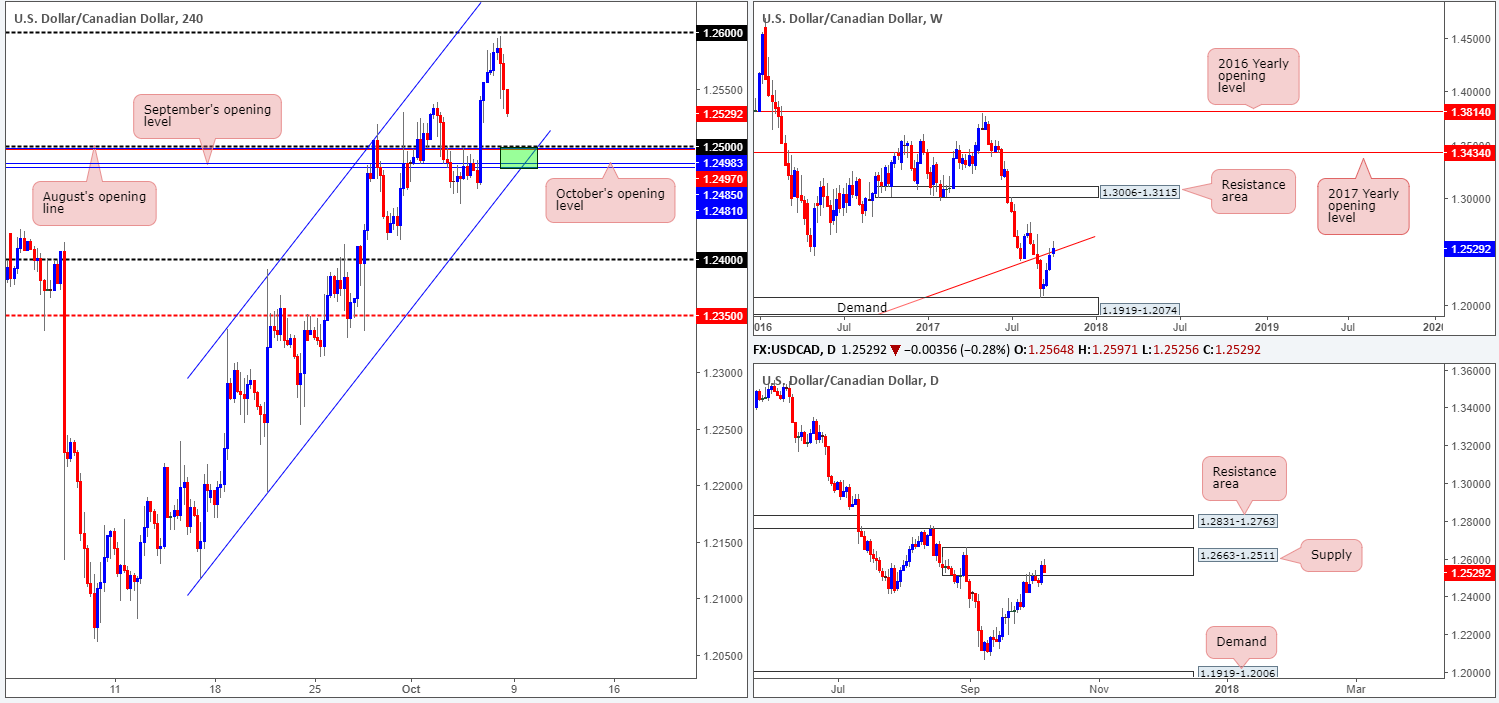Click the 1.36000 label on the daily axis
Image resolution: width=1499 pixels, height=703 pixels.
click(1471, 371)
